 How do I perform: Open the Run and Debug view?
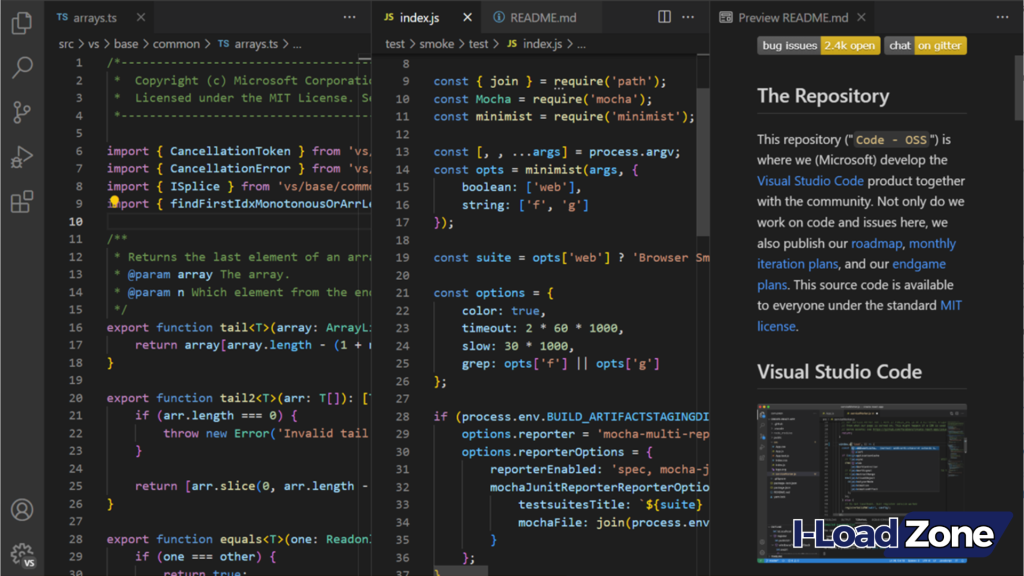[22, 155]
